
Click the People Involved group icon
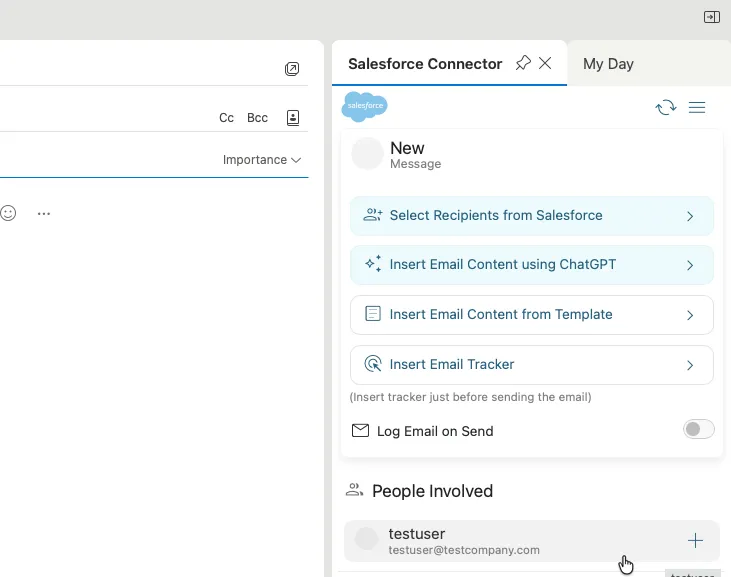pos(354,490)
